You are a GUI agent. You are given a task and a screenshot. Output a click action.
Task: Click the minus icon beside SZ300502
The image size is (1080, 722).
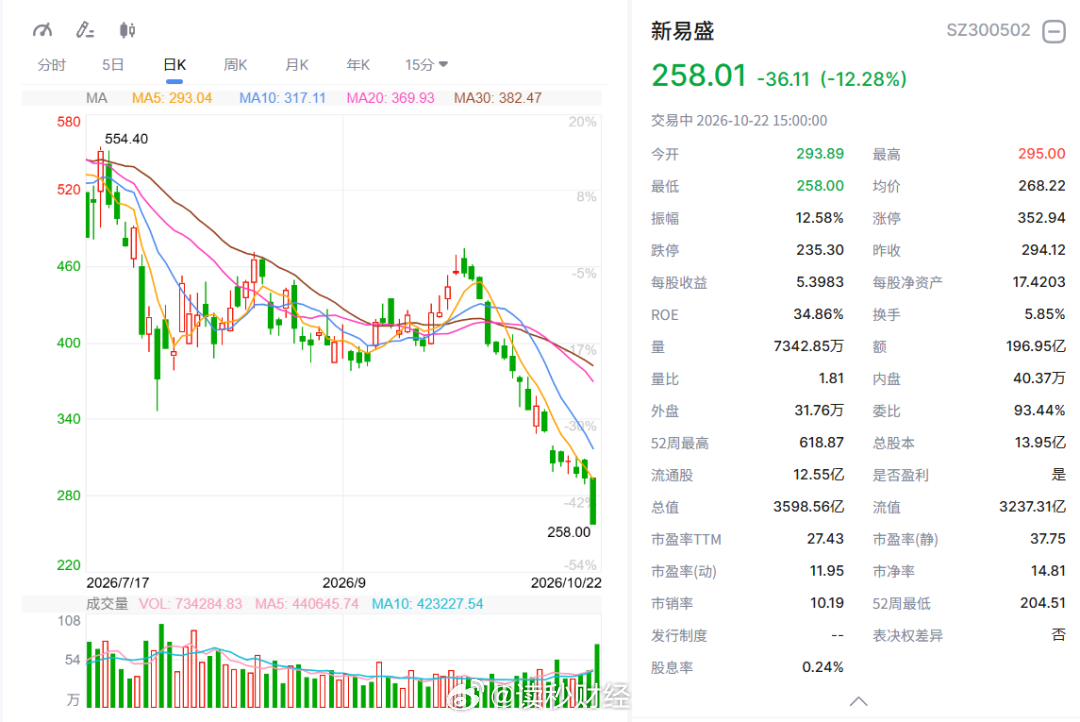coord(1054,31)
